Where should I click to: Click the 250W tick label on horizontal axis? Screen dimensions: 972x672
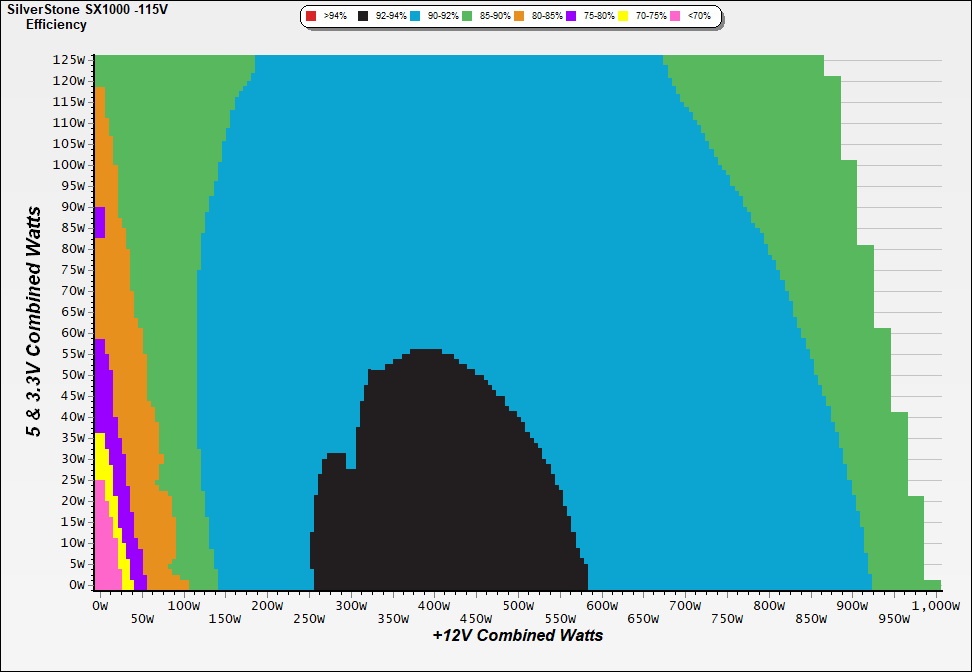[x=309, y=618]
